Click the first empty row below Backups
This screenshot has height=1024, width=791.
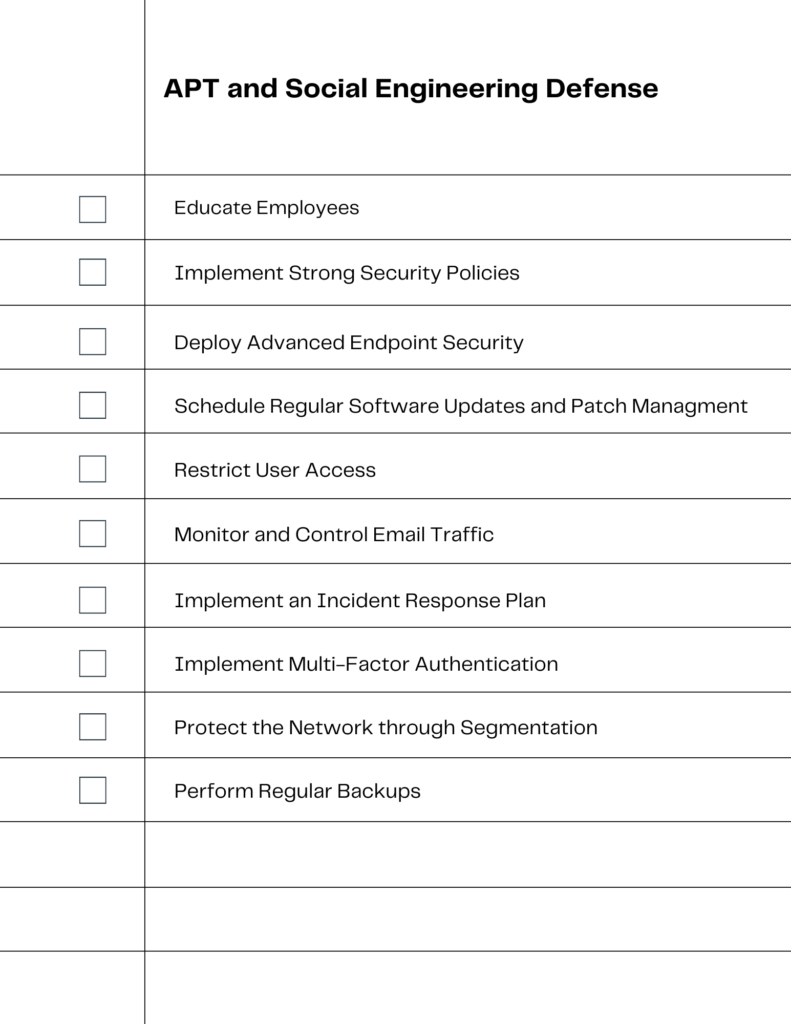point(395,854)
